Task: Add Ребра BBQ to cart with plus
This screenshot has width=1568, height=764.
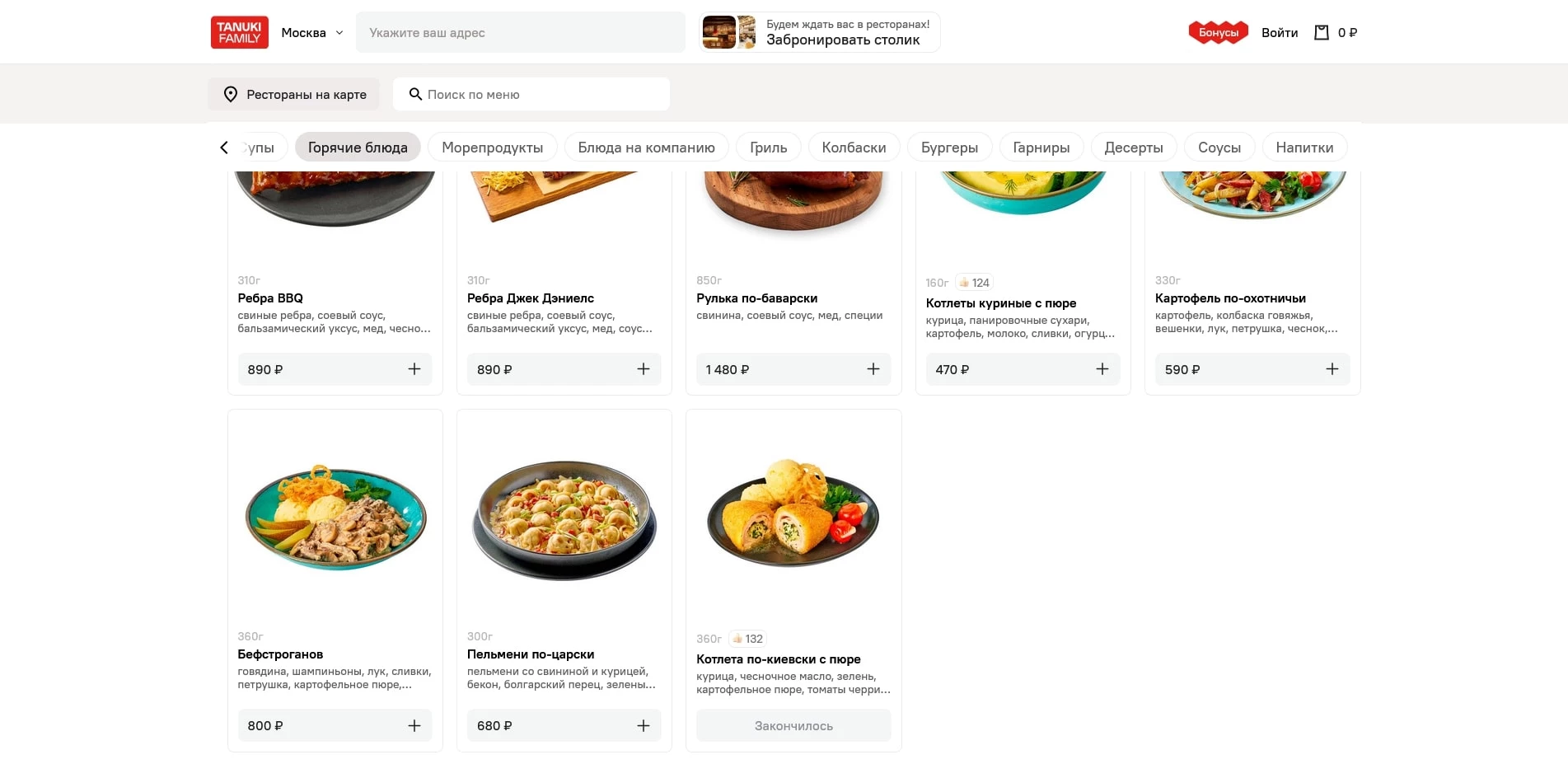Action: (x=414, y=369)
